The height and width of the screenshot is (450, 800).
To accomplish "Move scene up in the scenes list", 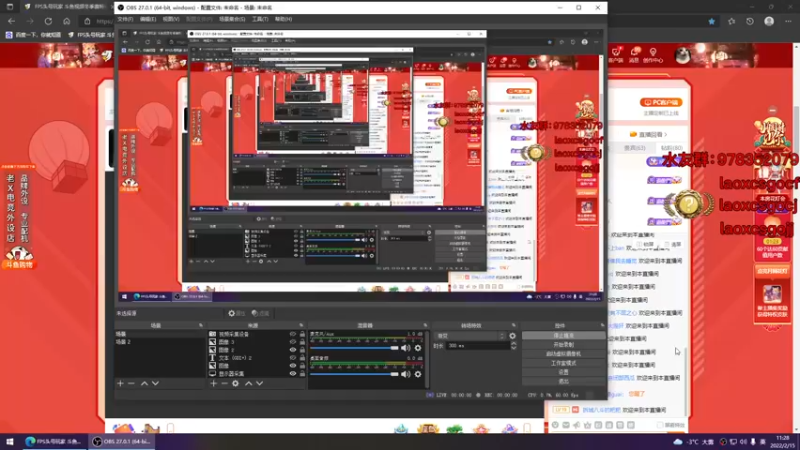I will coord(144,383).
